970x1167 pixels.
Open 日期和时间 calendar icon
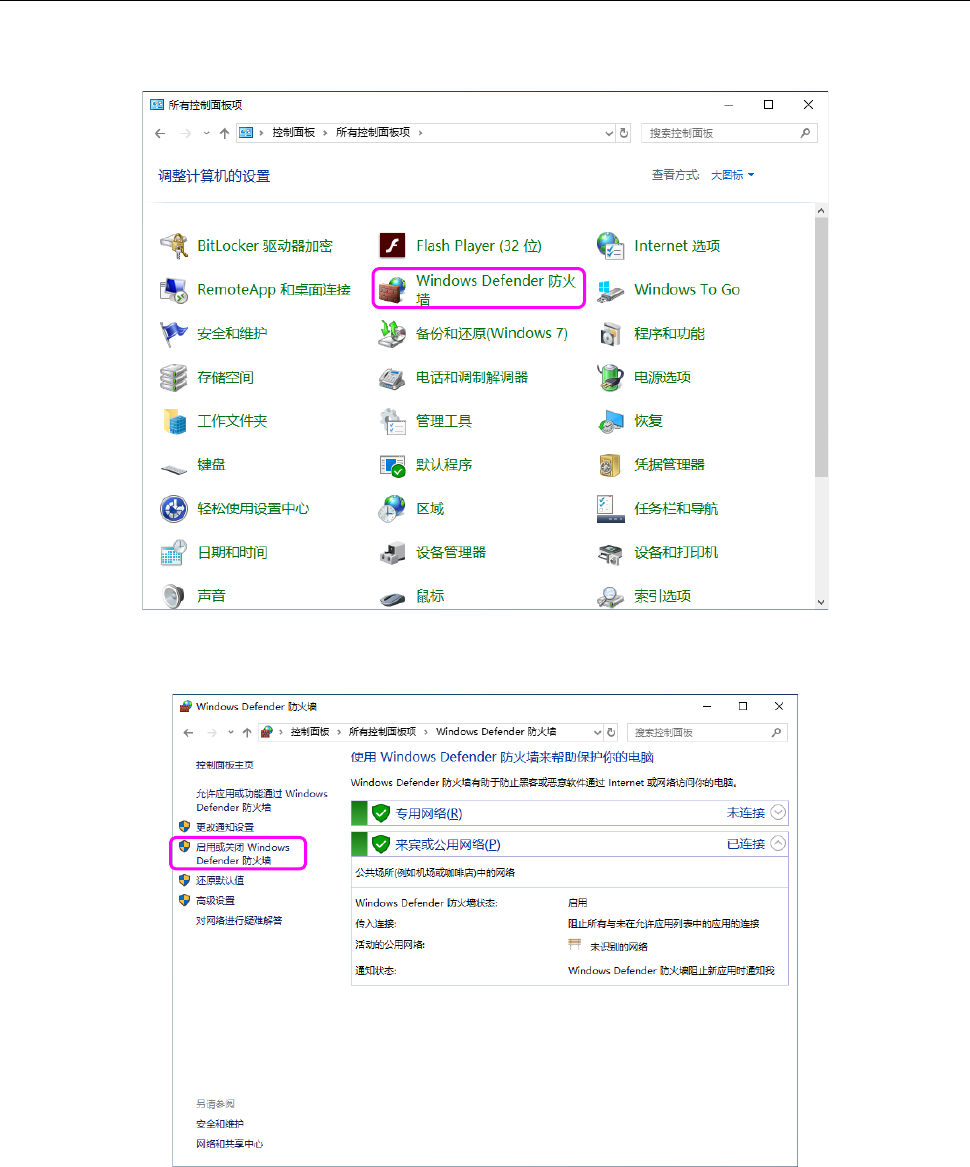coord(174,553)
